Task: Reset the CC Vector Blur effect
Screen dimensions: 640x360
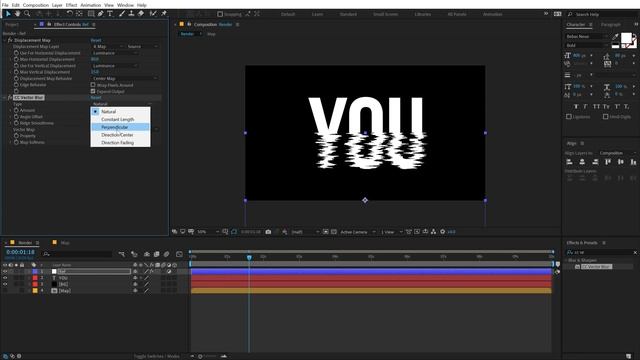Action: click(96, 98)
